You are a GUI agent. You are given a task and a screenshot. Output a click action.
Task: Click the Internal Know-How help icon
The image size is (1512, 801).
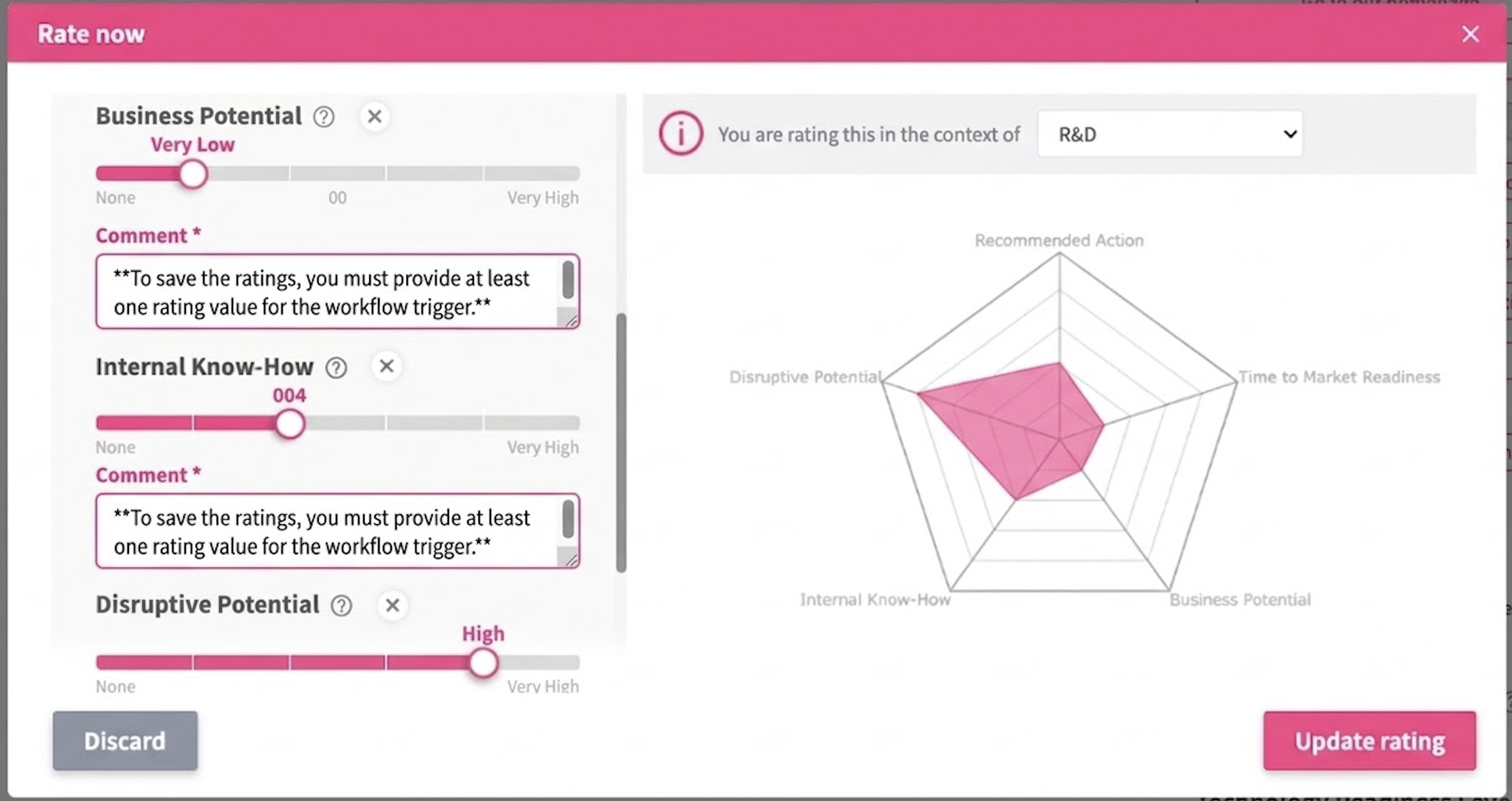tap(336, 368)
